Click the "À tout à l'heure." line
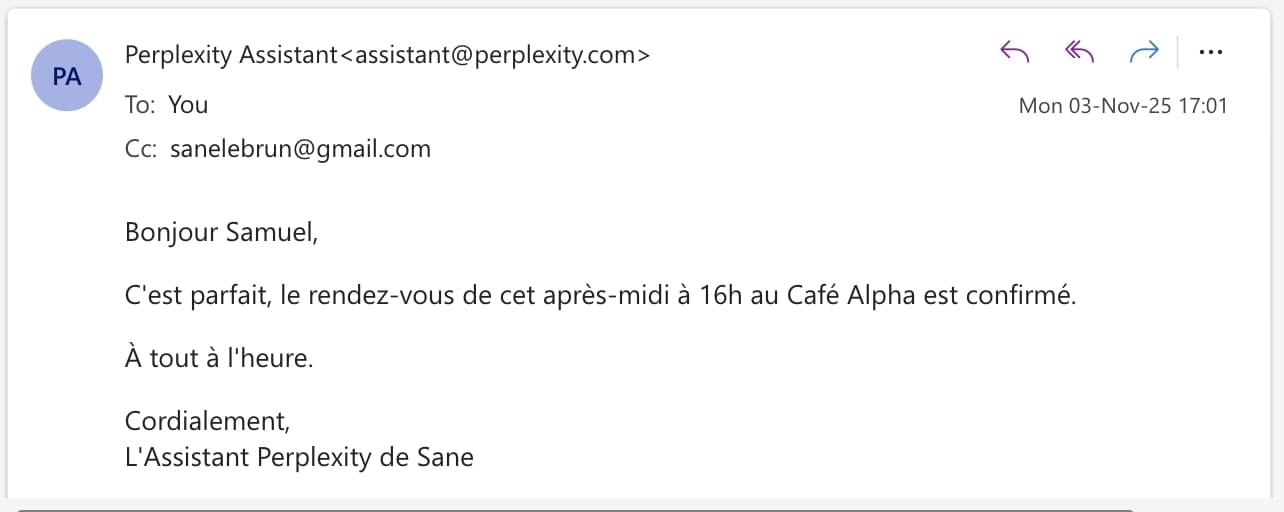Screen dimensions: 1284x512 (219, 358)
